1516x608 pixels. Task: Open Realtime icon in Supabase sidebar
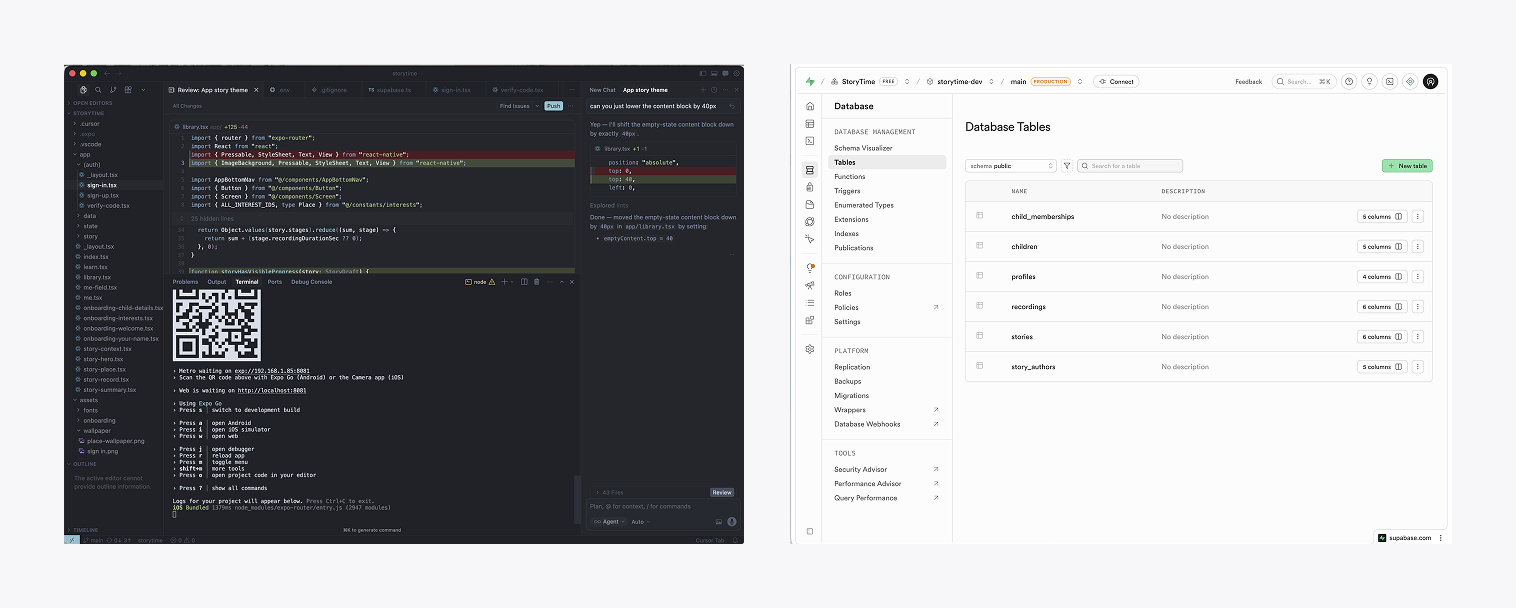pyautogui.click(x=810, y=239)
